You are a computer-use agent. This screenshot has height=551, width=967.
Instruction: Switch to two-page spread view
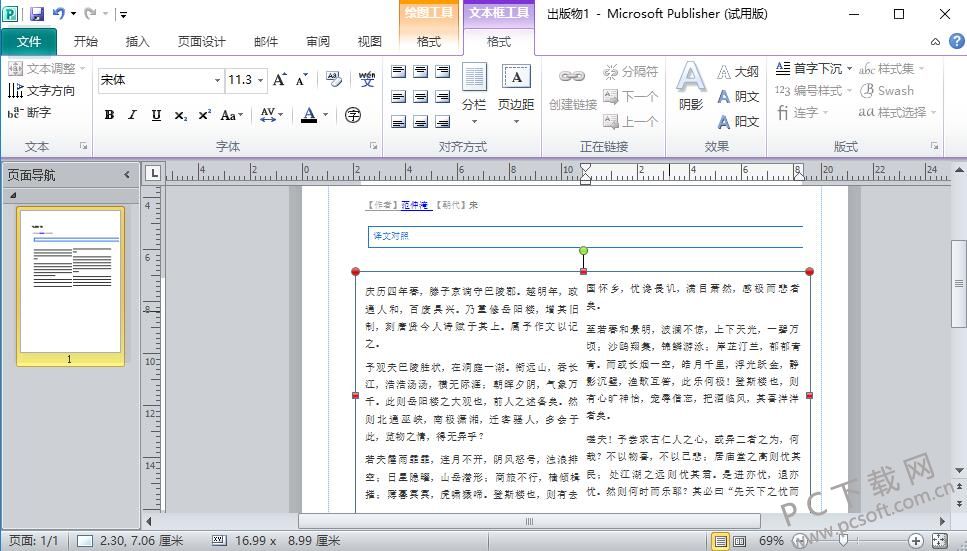click(x=739, y=541)
